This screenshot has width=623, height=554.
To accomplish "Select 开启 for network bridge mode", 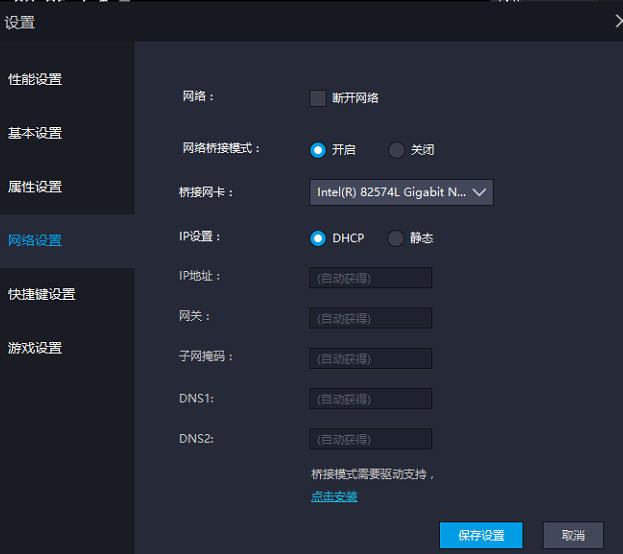I will click(x=318, y=150).
